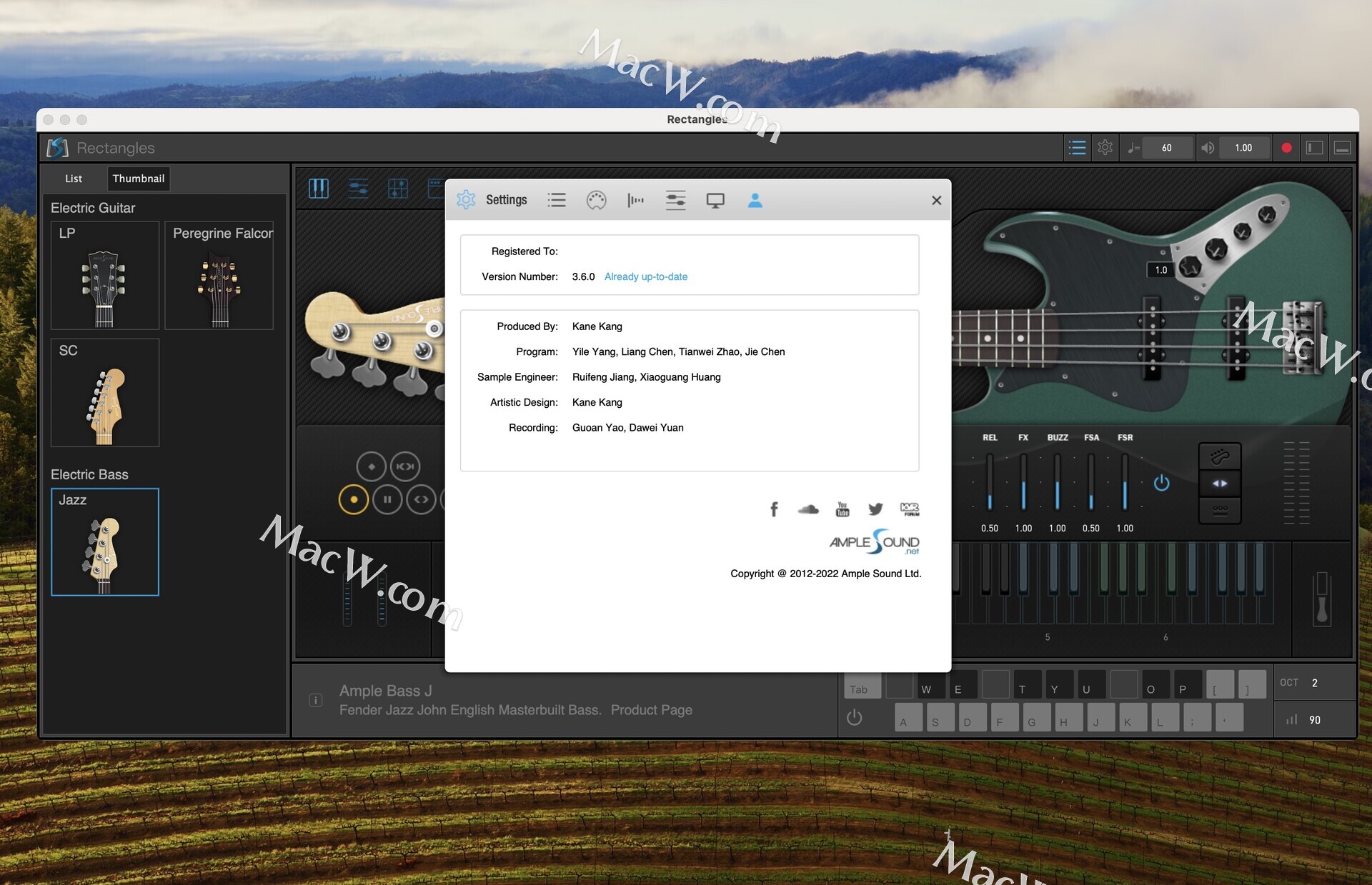
Task: Toggle the blue power button beside FSR
Action: 1162,483
